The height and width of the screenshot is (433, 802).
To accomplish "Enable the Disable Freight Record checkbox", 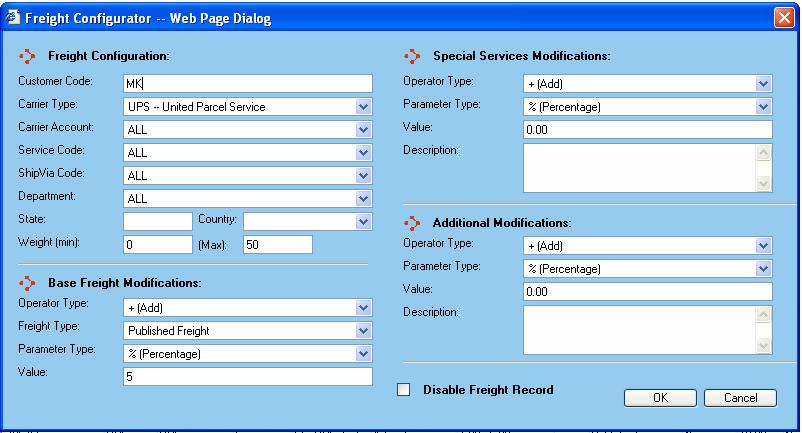I will (x=405, y=390).
